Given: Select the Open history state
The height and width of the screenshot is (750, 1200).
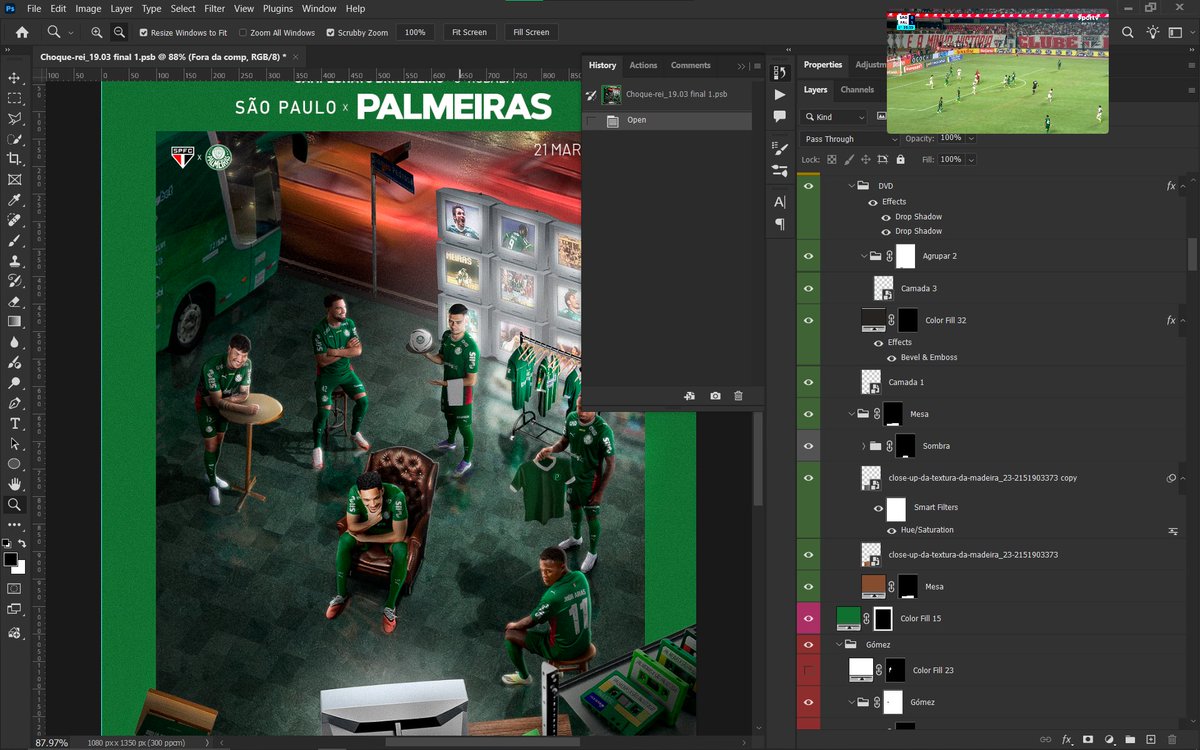Looking at the screenshot, I should [667, 120].
